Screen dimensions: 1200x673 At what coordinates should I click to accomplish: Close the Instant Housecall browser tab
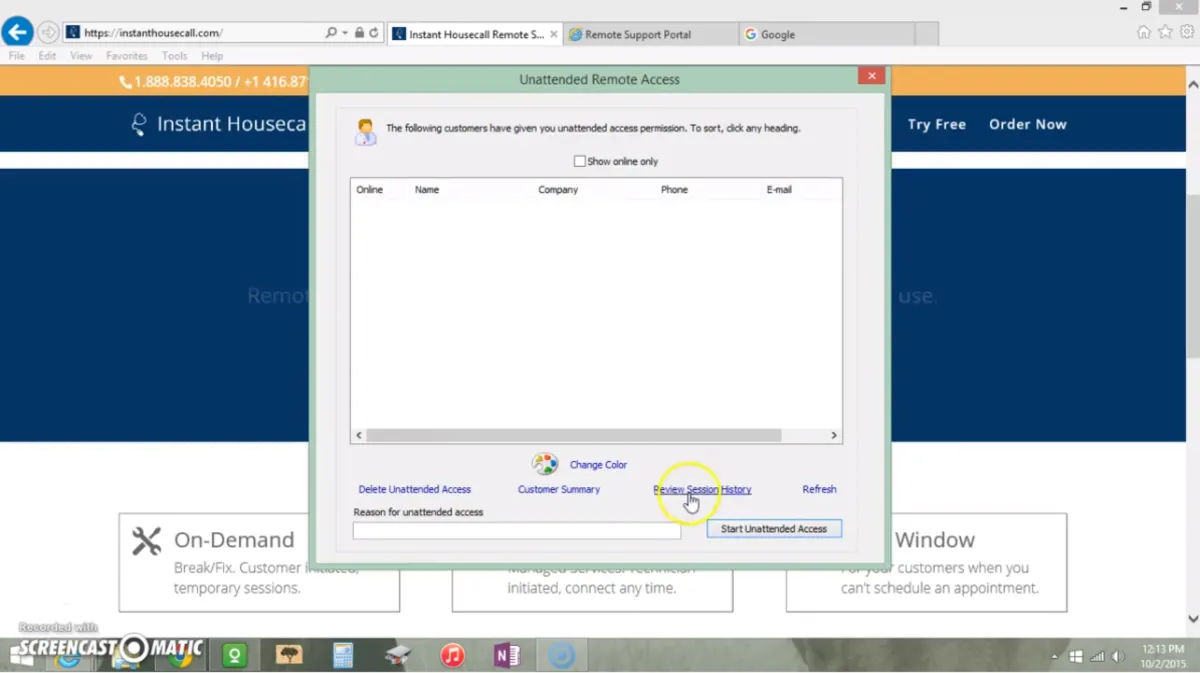554,34
